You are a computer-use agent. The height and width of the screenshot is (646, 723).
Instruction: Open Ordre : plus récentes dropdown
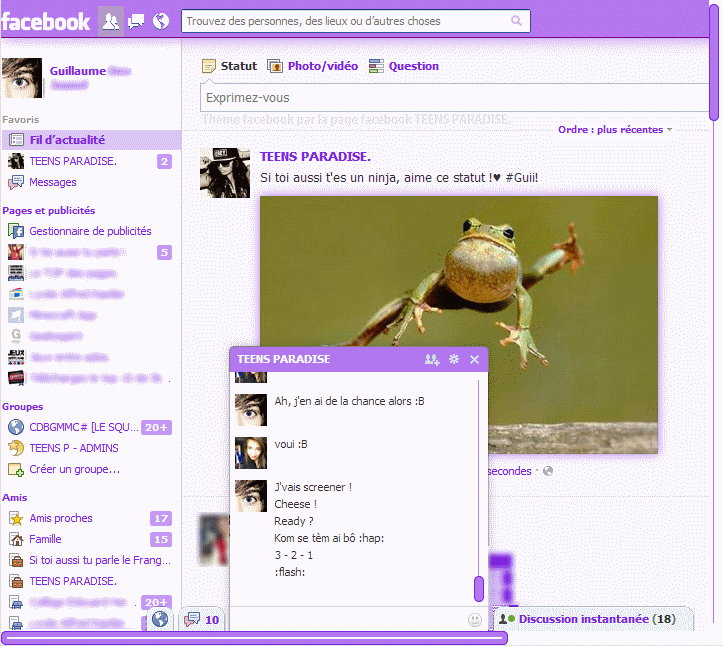coord(615,130)
